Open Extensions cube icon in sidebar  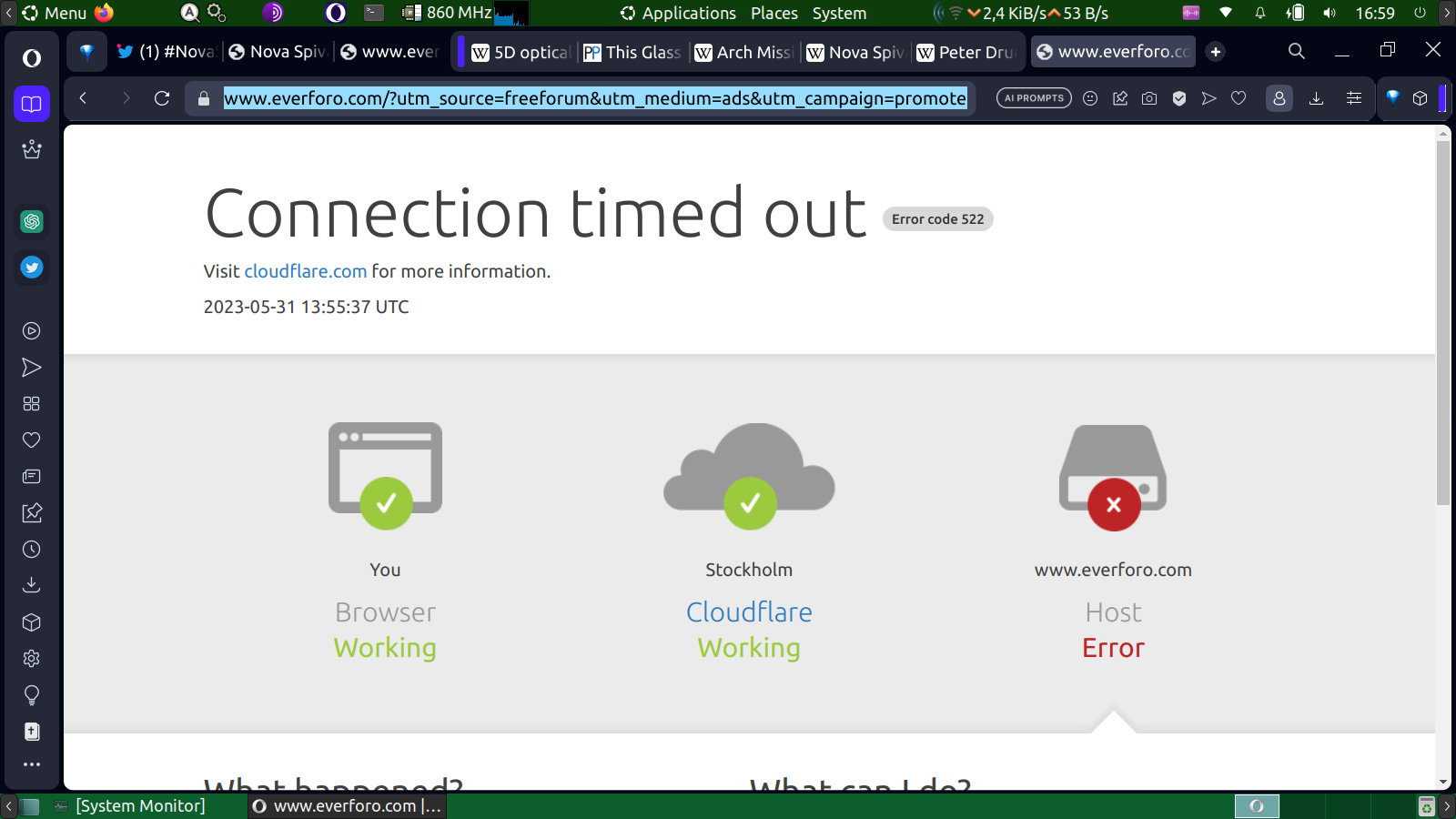click(x=32, y=622)
